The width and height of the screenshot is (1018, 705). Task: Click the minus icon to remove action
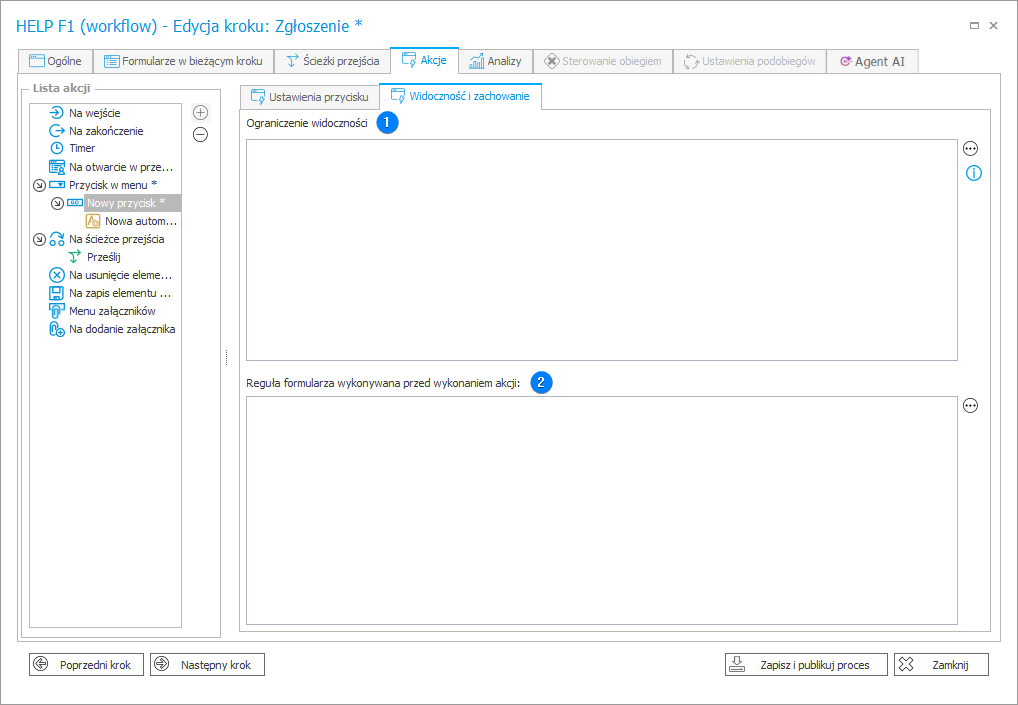[x=200, y=135]
